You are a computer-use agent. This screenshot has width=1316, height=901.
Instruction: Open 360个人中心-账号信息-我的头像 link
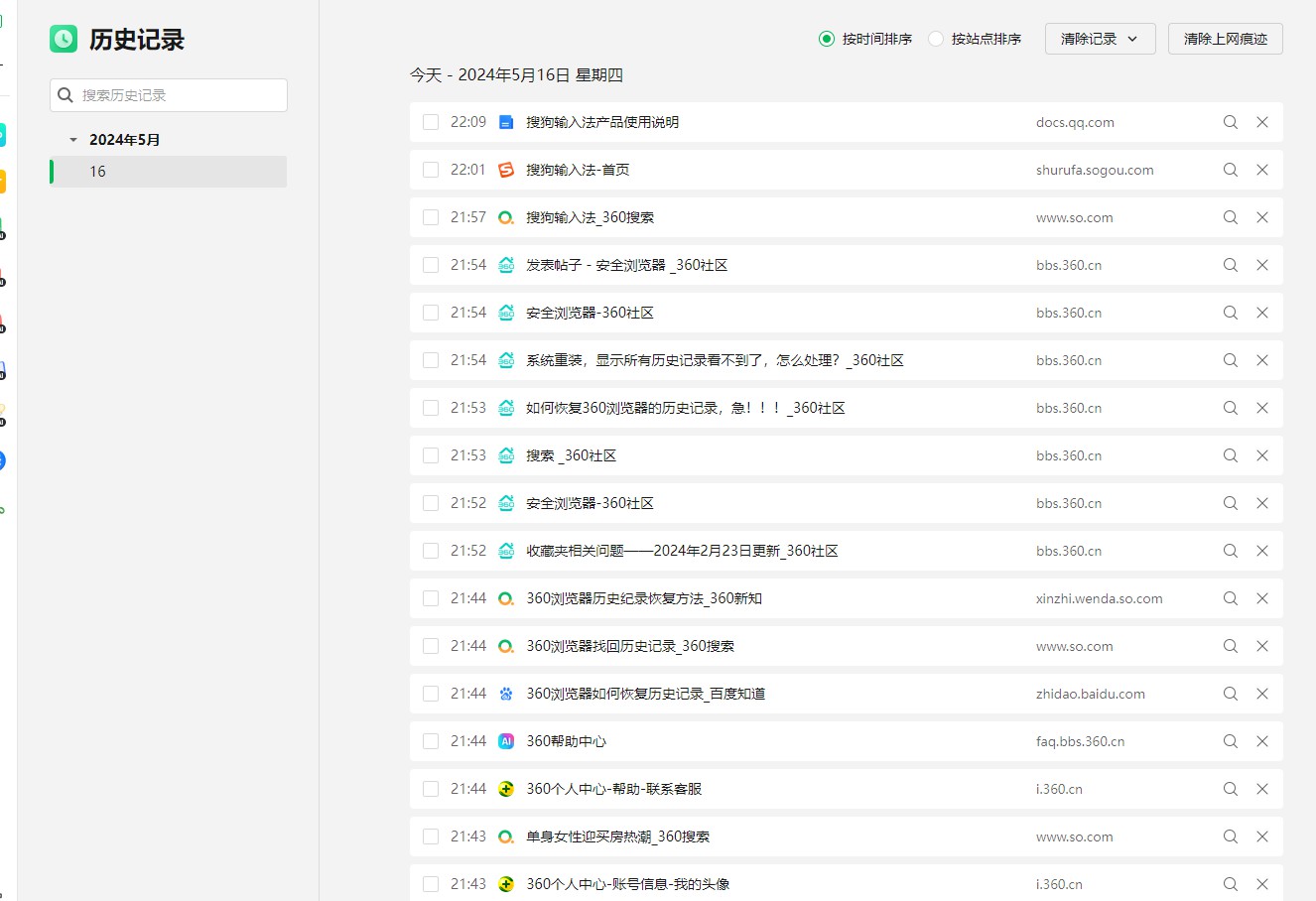click(627, 884)
